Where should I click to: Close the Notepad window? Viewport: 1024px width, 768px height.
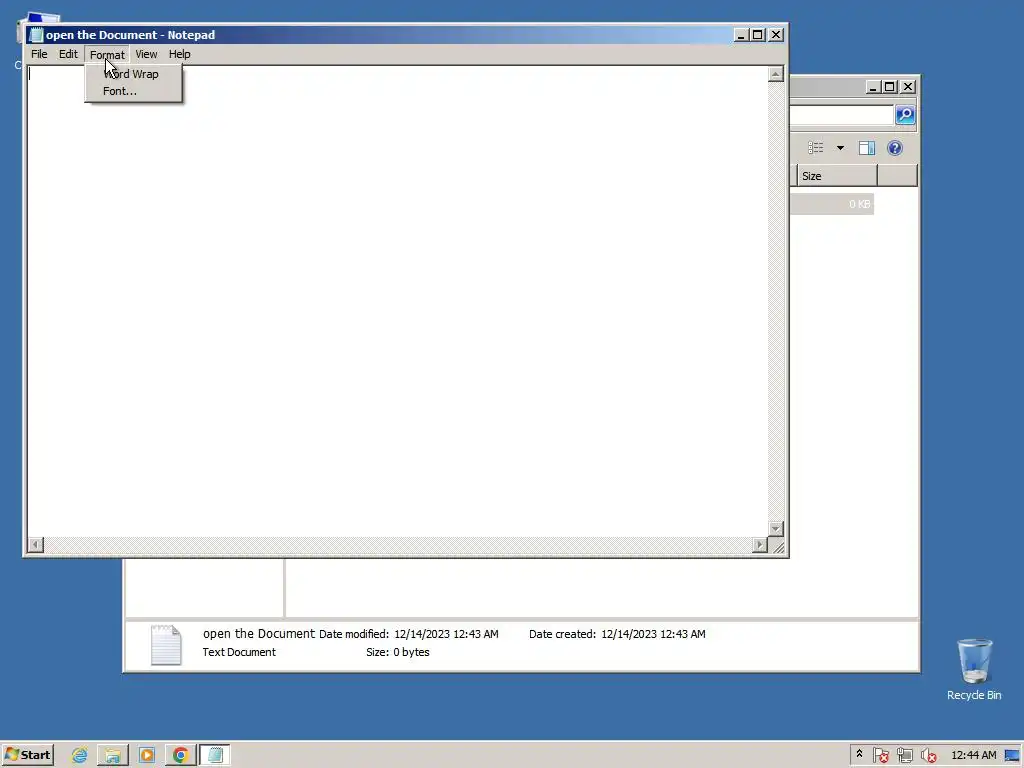pyautogui.click(x=776, y=35)
